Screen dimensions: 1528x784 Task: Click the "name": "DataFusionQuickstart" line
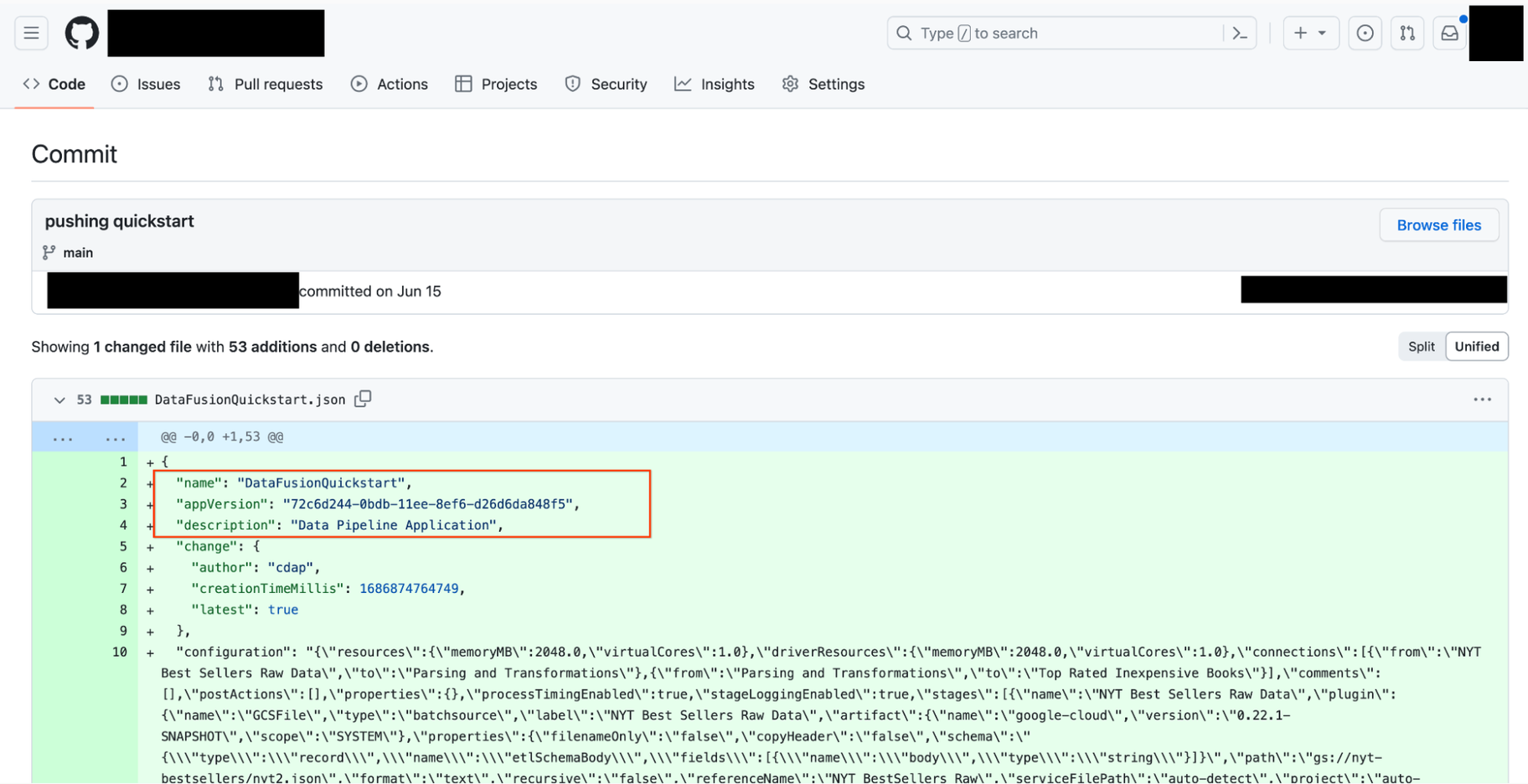293,482
